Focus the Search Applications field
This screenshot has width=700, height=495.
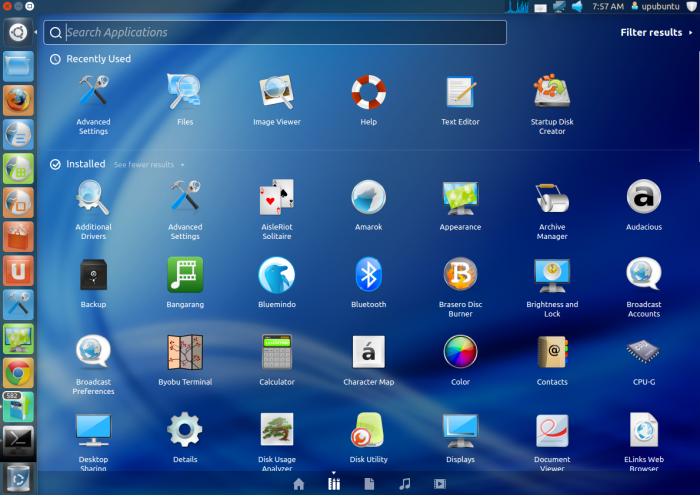(x=280, y=32)
